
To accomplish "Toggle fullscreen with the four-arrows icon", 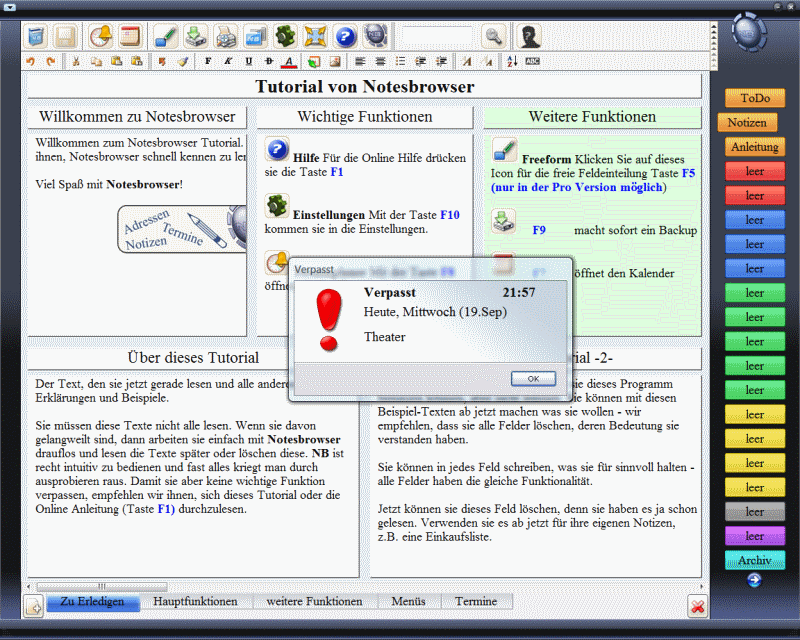I will click(315, 36).
